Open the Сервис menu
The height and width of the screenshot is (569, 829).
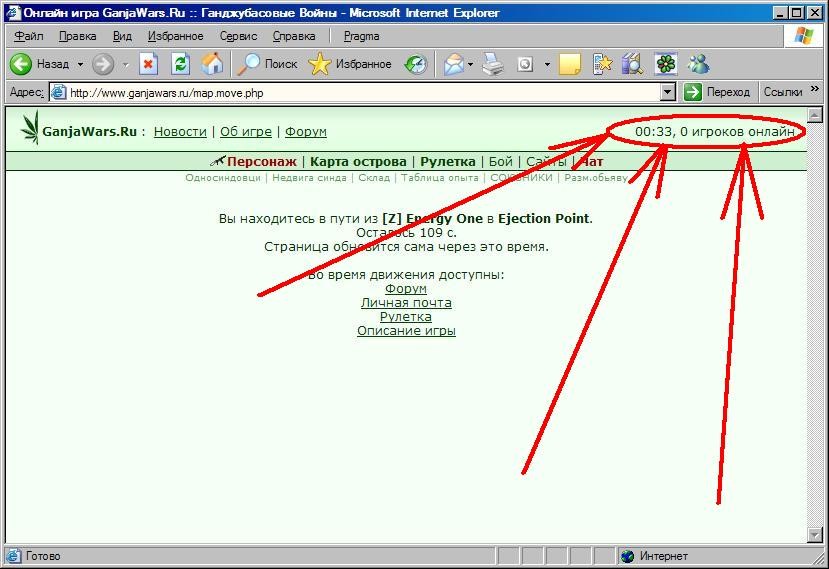click(x=238, y=36)
